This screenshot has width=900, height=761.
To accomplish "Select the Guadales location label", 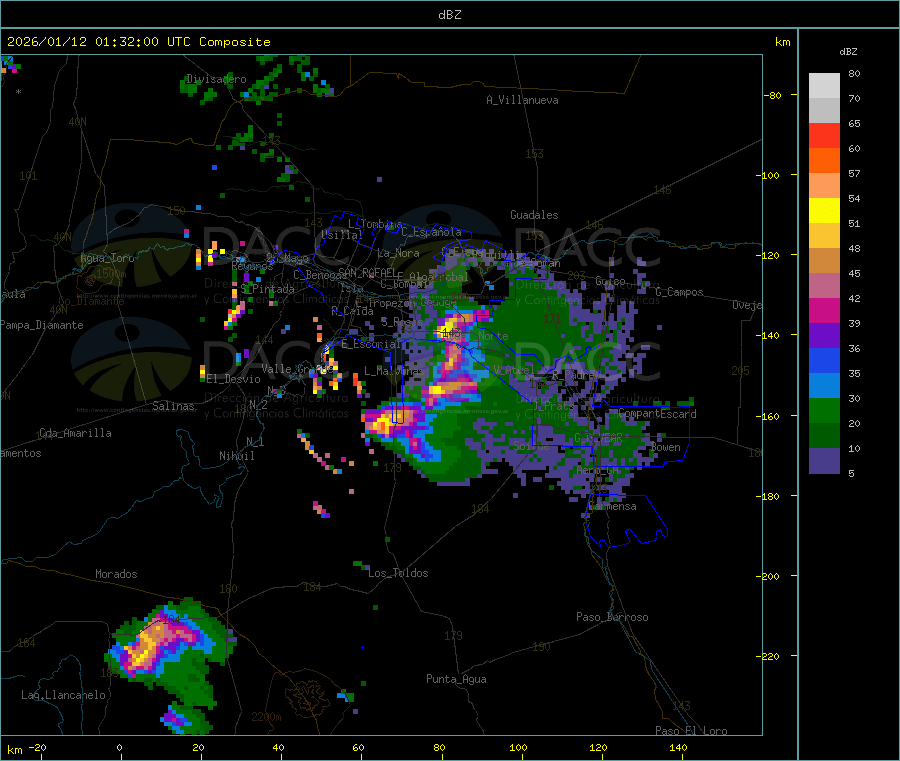I will click(x=534, y=215).
